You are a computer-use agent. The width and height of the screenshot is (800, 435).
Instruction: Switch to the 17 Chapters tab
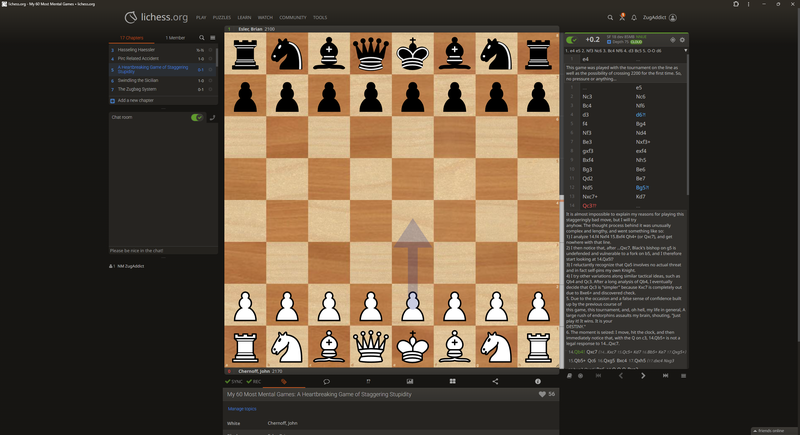click(x=132, y=38)
